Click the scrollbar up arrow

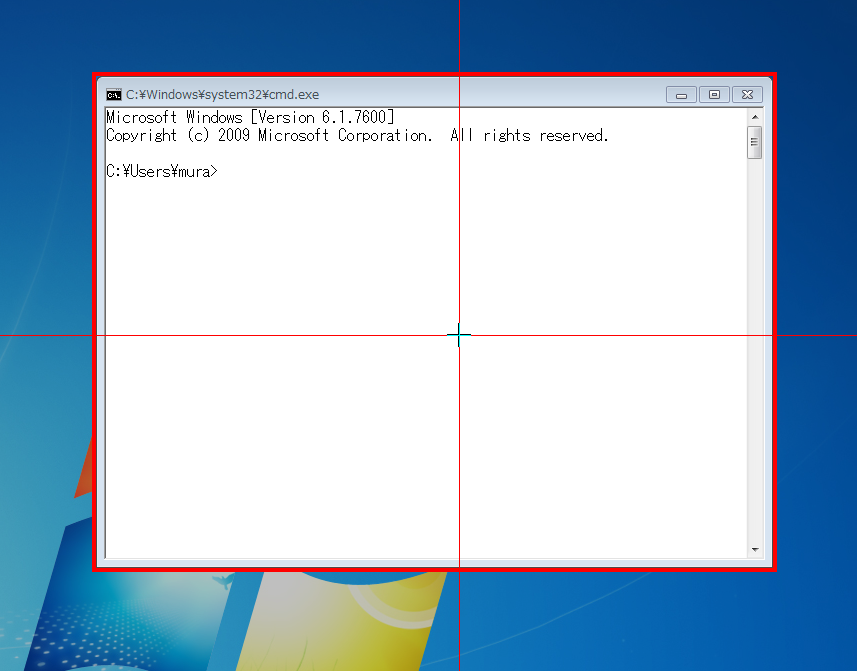755,117
